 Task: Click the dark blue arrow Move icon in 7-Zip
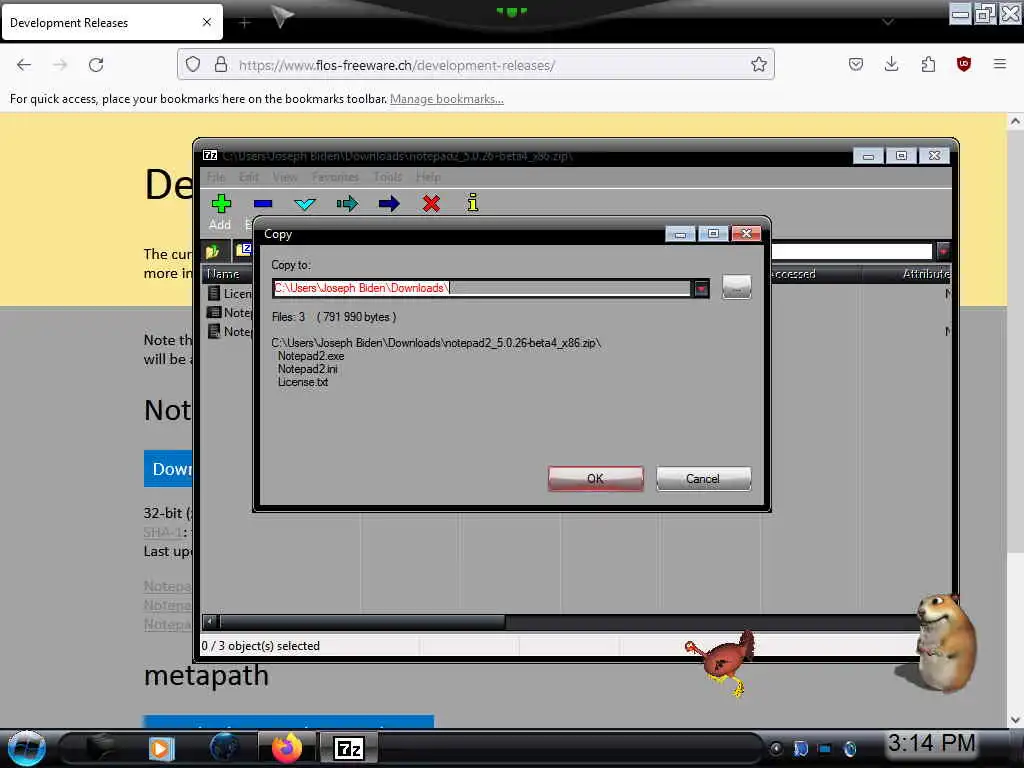point(389,204)
